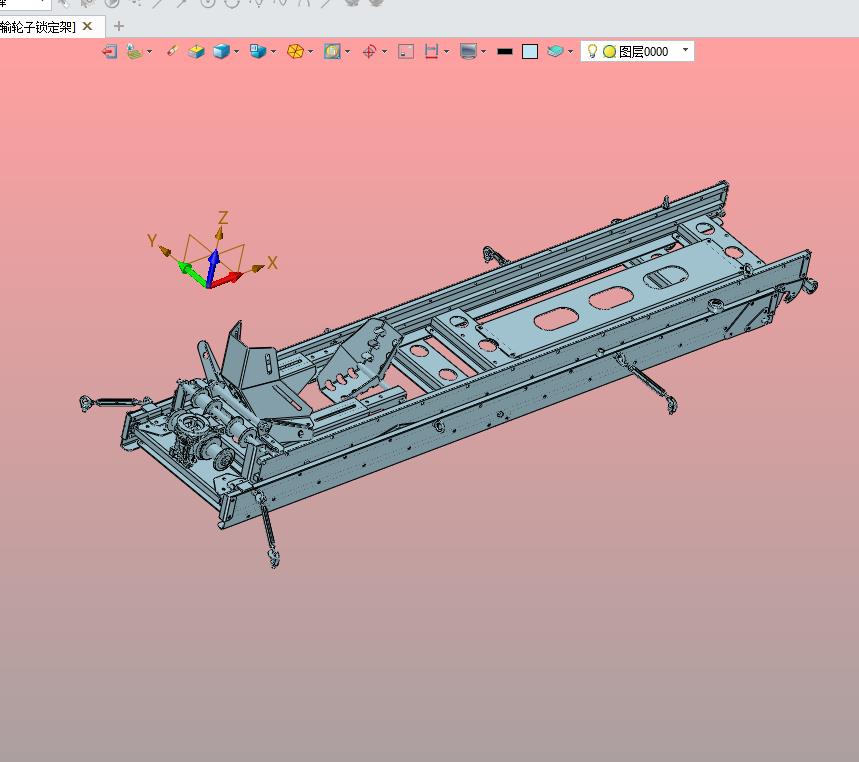Select the red dimension measure icon
The width and height of the screenshot is (859, 762).
click(432, 51)
